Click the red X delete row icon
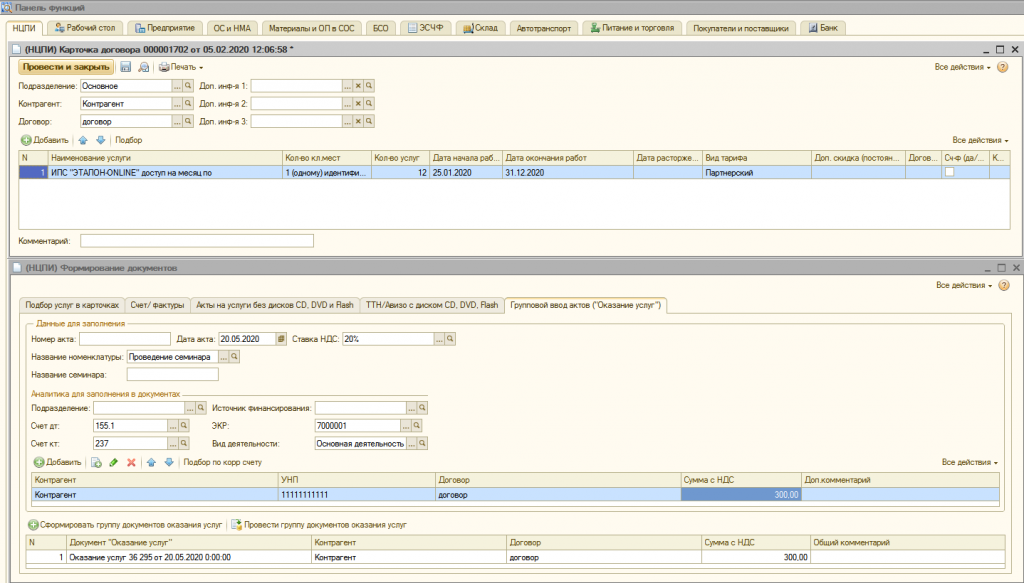This screenshot has width=1024, height=583. (130, 463)
